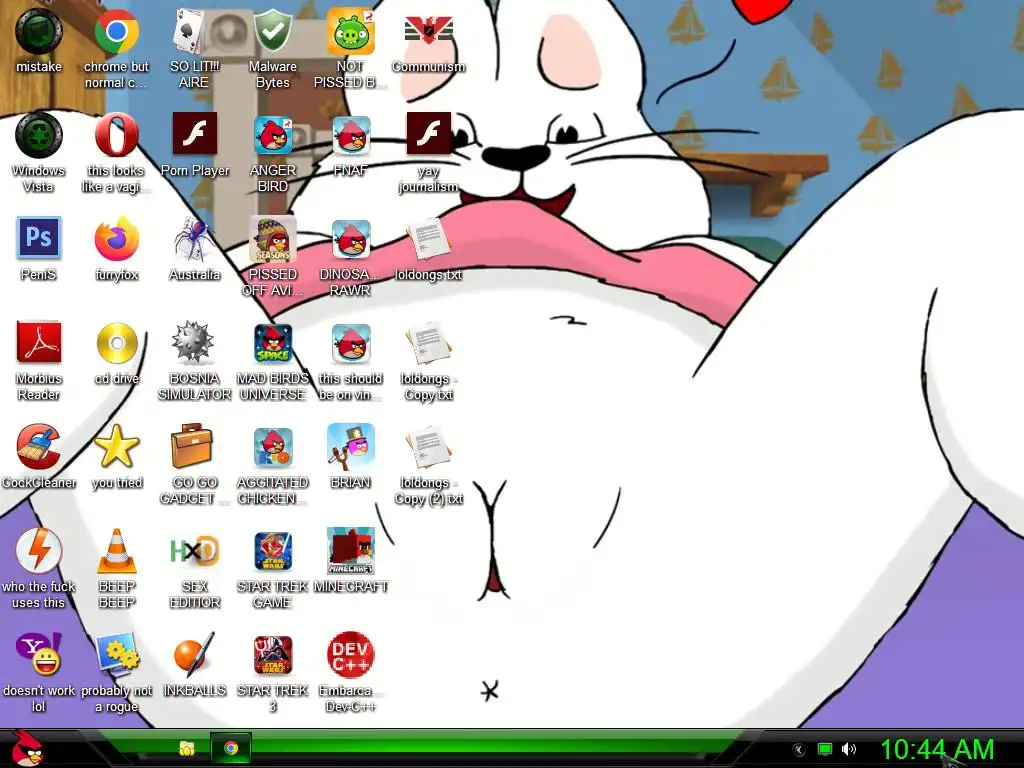Select the 'chrome but normal c...' Chrome shortcut
1024x768 pixels.
(x=116, y=31)
